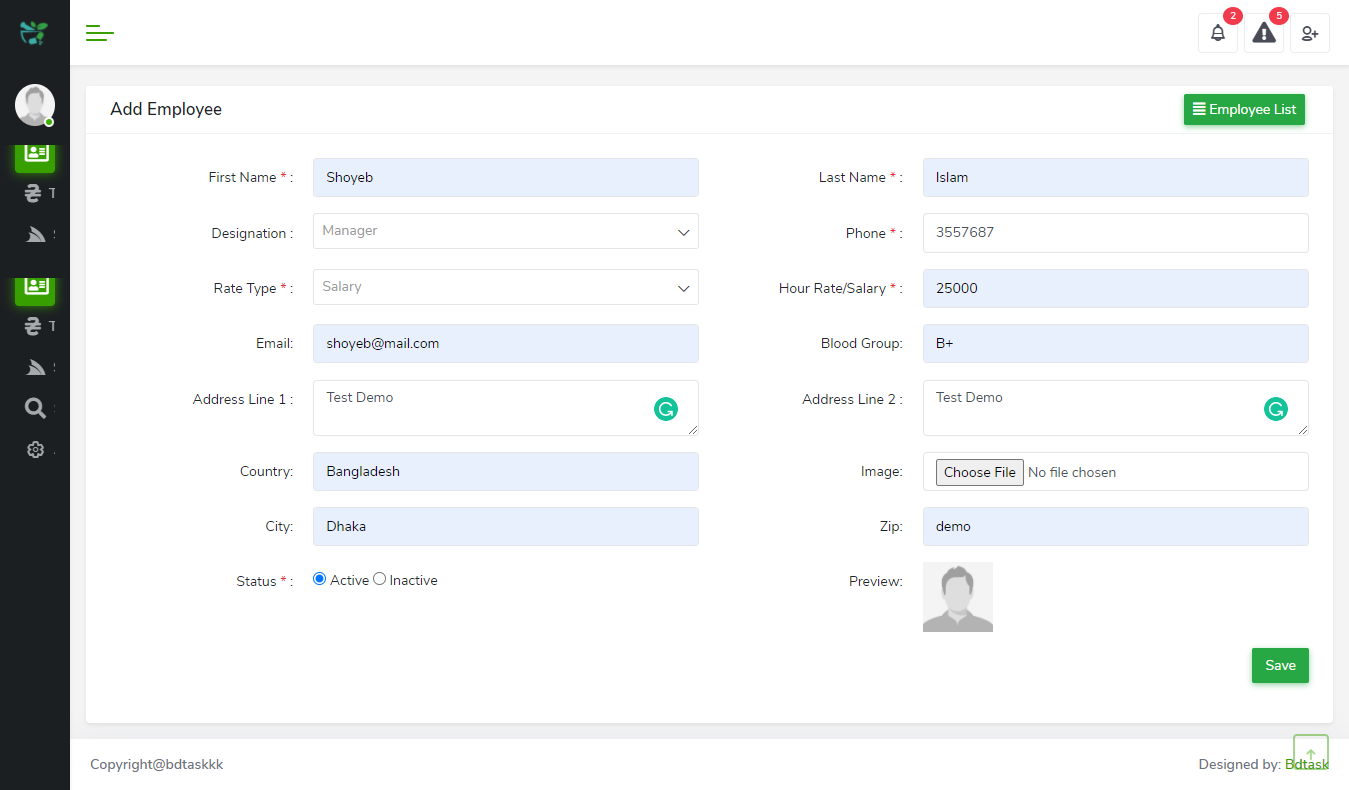Click the Grammarly icon in Address Line 2
Viewport: 1349px width, 790px height.
(x=1275, y=408)
